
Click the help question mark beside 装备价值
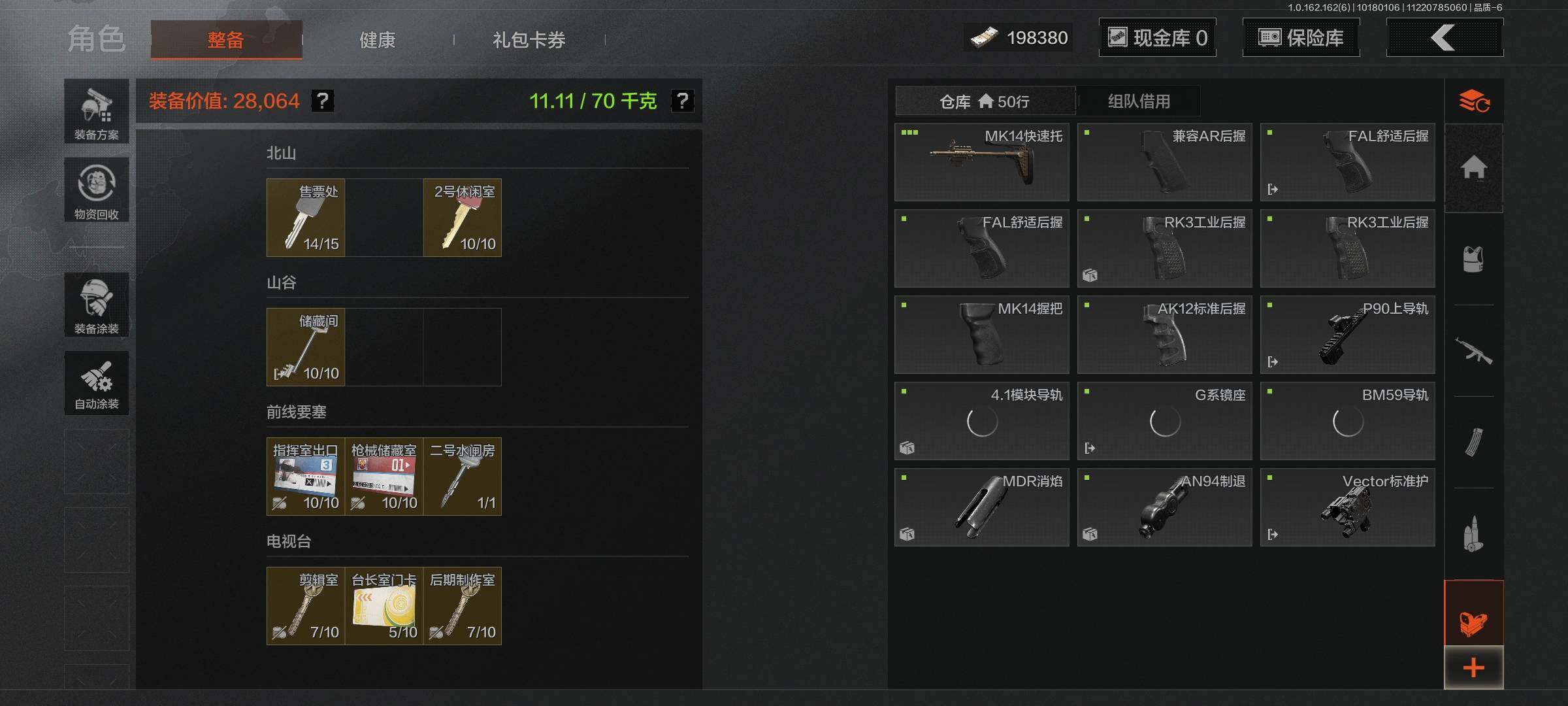[x=323, y=101]
